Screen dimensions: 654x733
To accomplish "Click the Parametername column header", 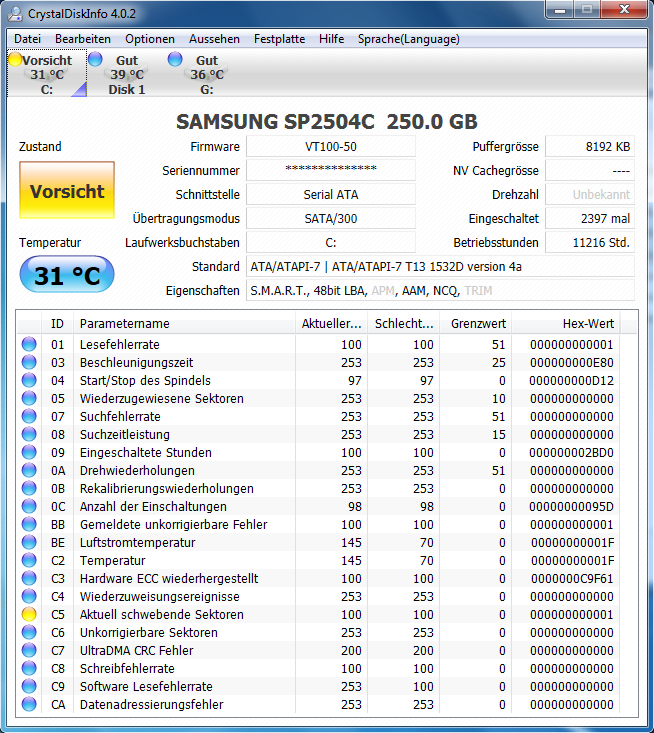I will point(184,323).
